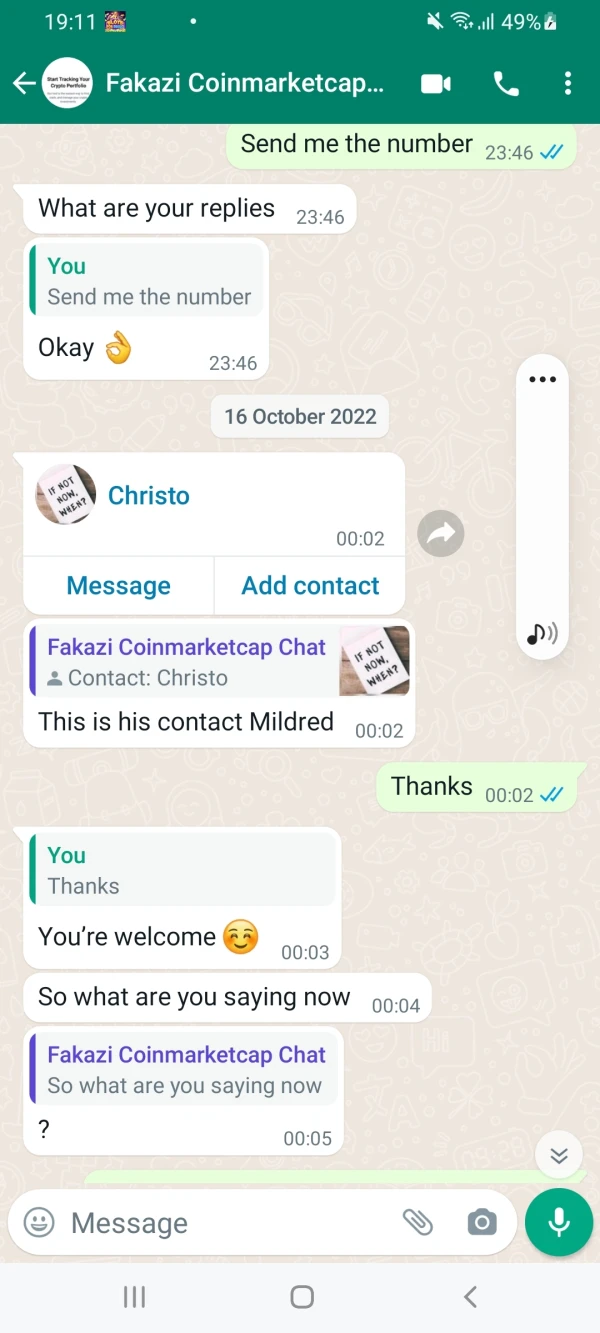Open the Fakazi chat profile picture

pyautogui.click(x=67, y=84)
